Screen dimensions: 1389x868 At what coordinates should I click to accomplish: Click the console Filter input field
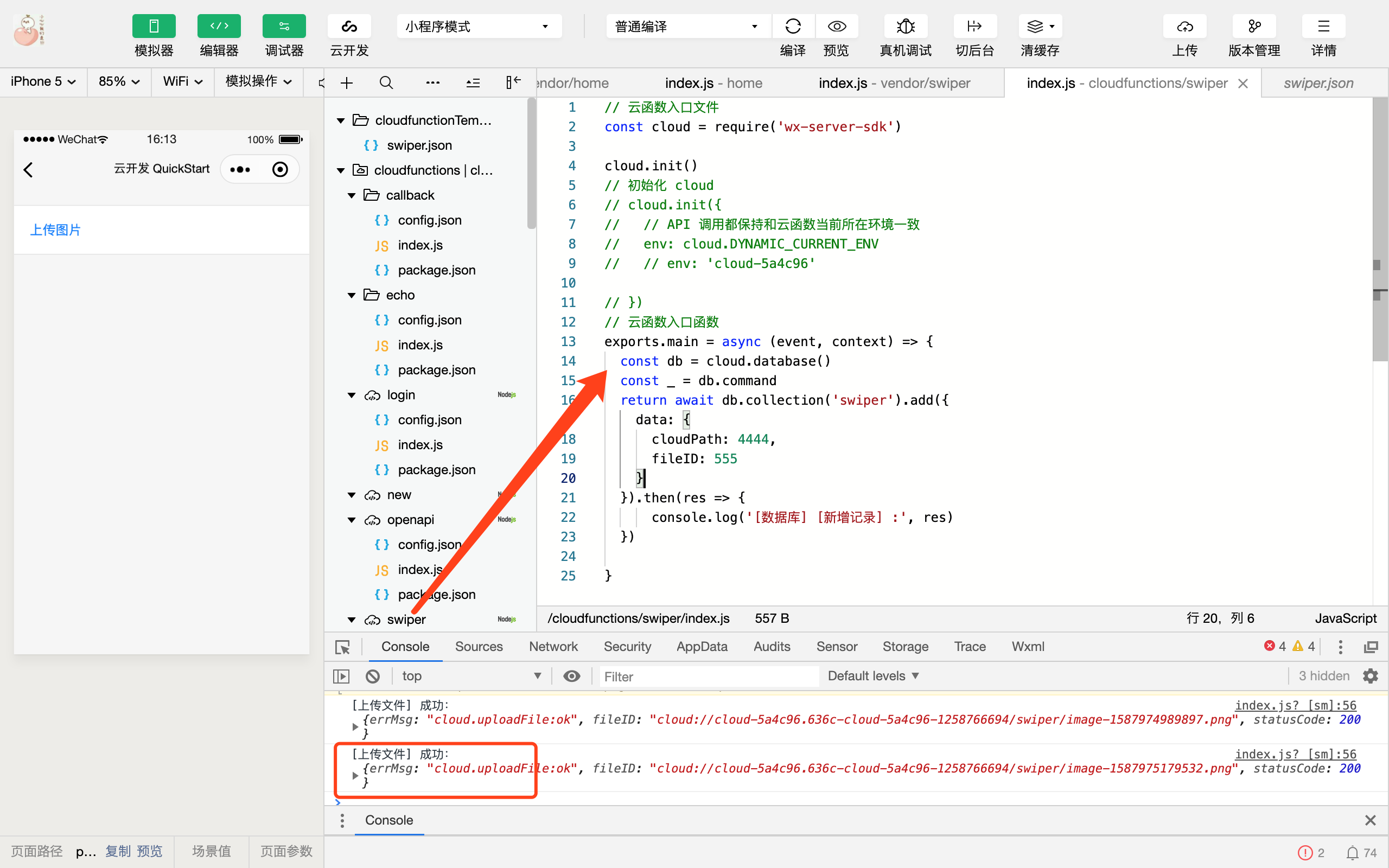click(x=708, y=676)
